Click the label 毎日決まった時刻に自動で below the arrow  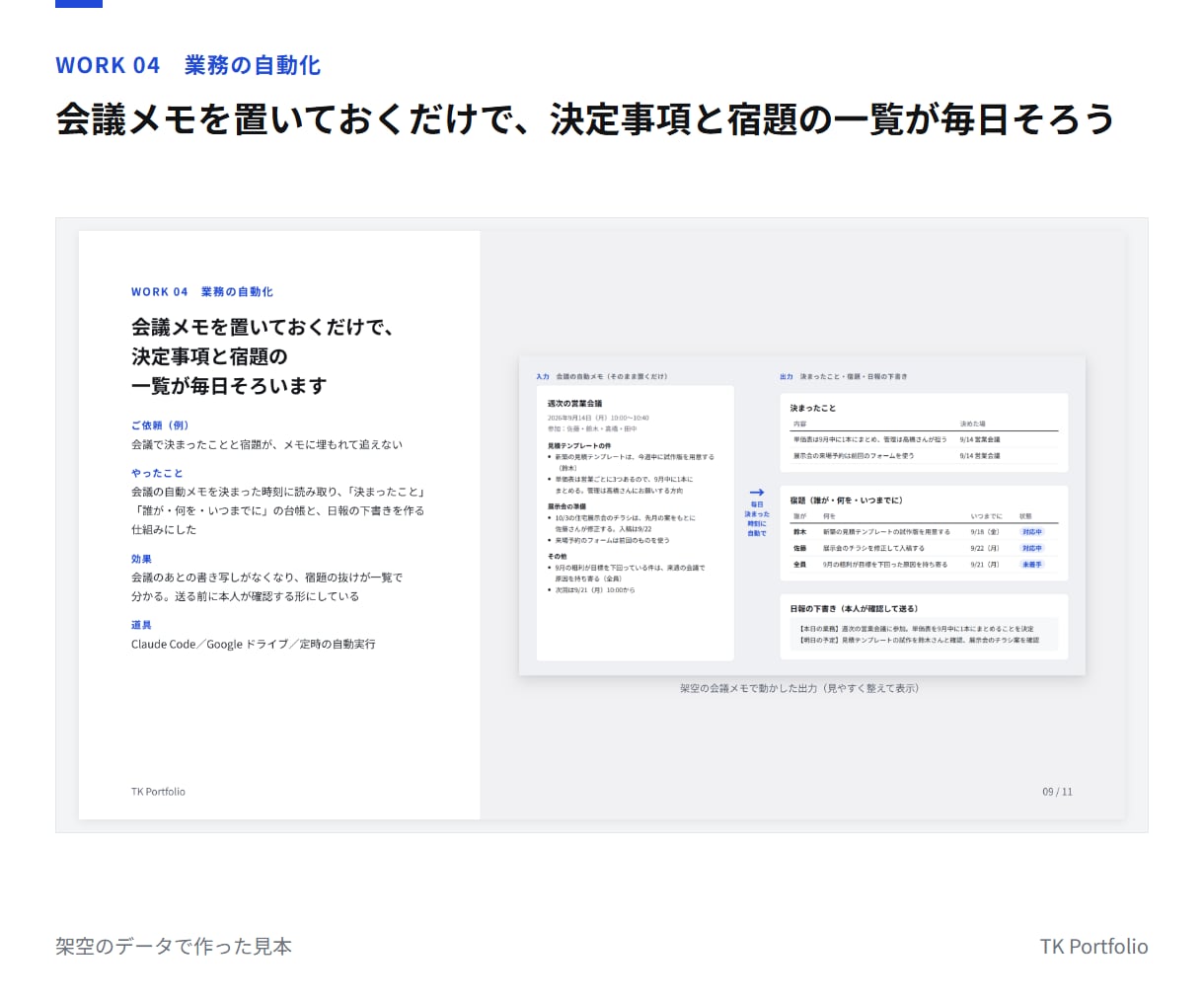(x=757, y=519)
